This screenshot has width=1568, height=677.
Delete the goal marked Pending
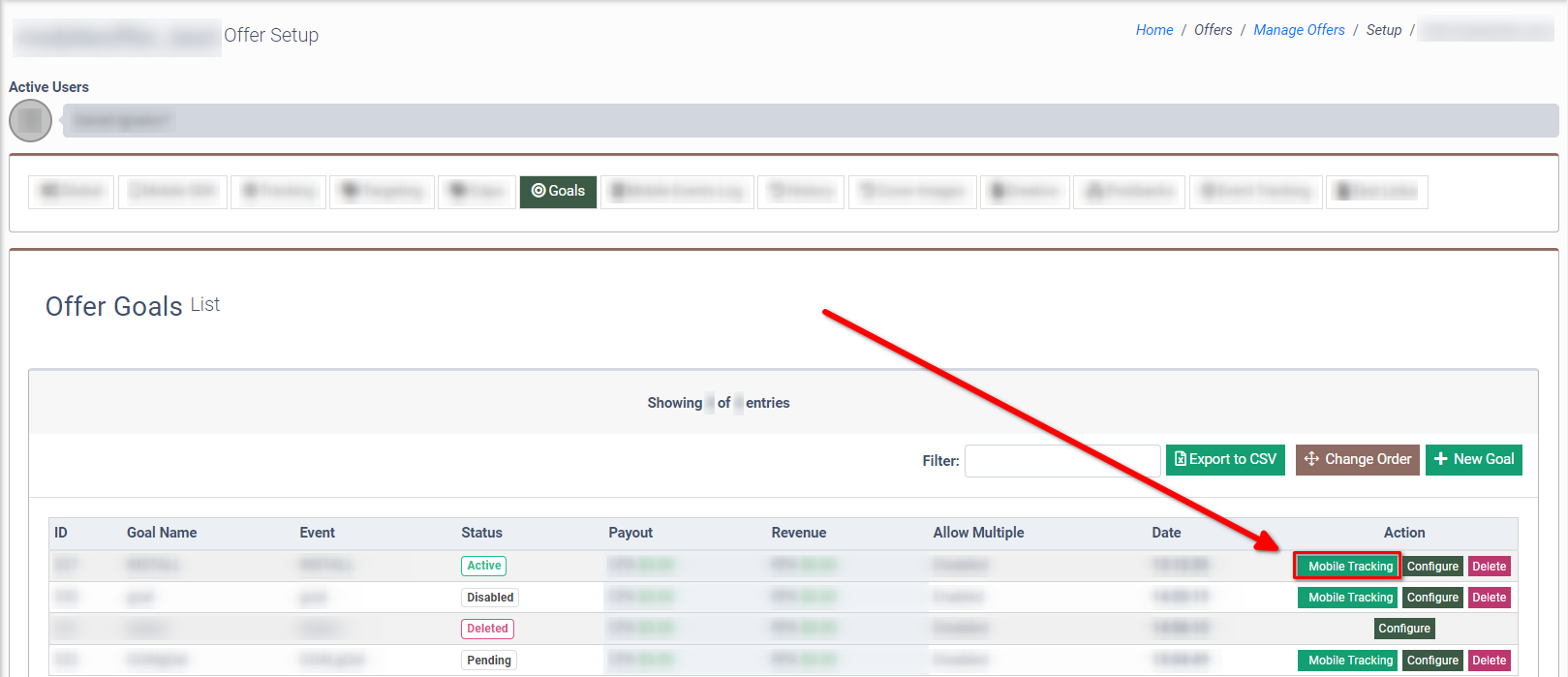1489,661
